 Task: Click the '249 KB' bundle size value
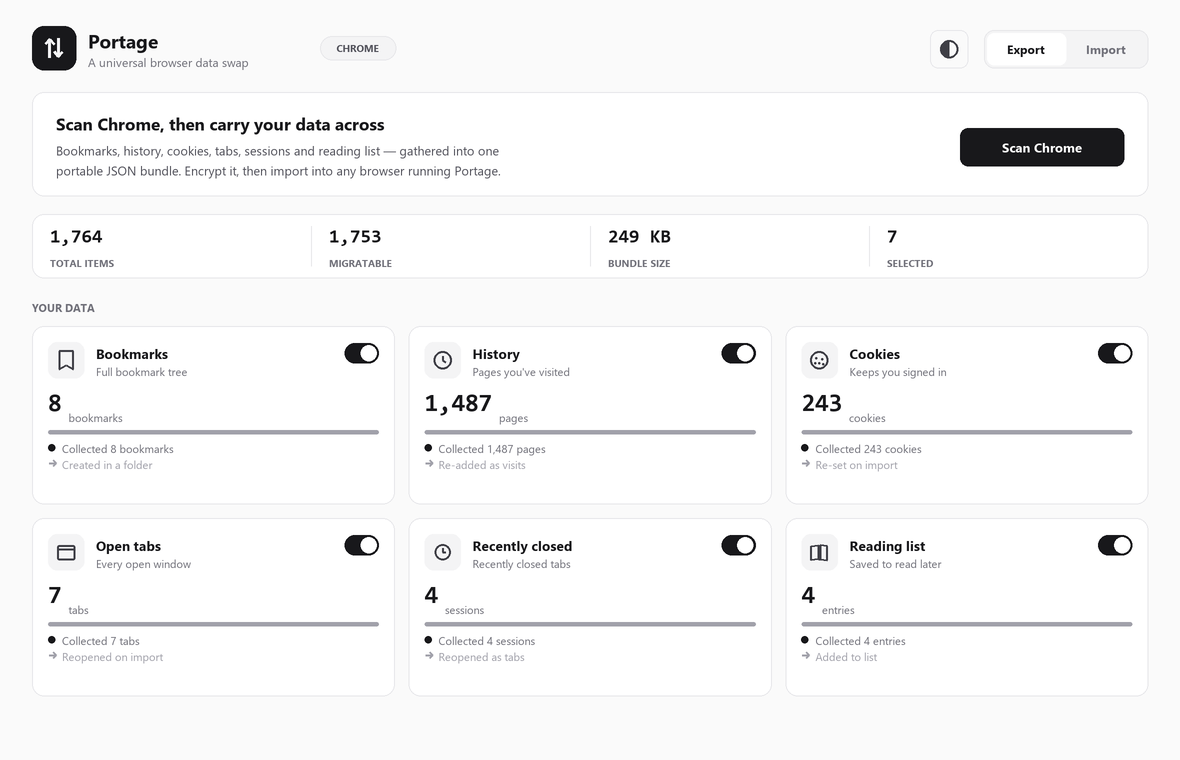(x=640, y=237)
